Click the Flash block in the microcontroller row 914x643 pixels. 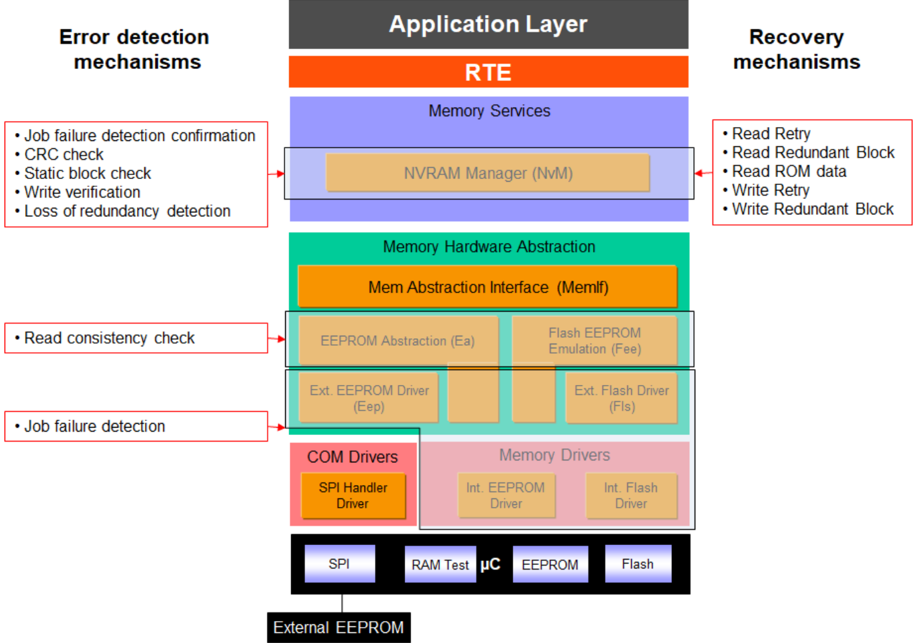click(x=638, y=564)
